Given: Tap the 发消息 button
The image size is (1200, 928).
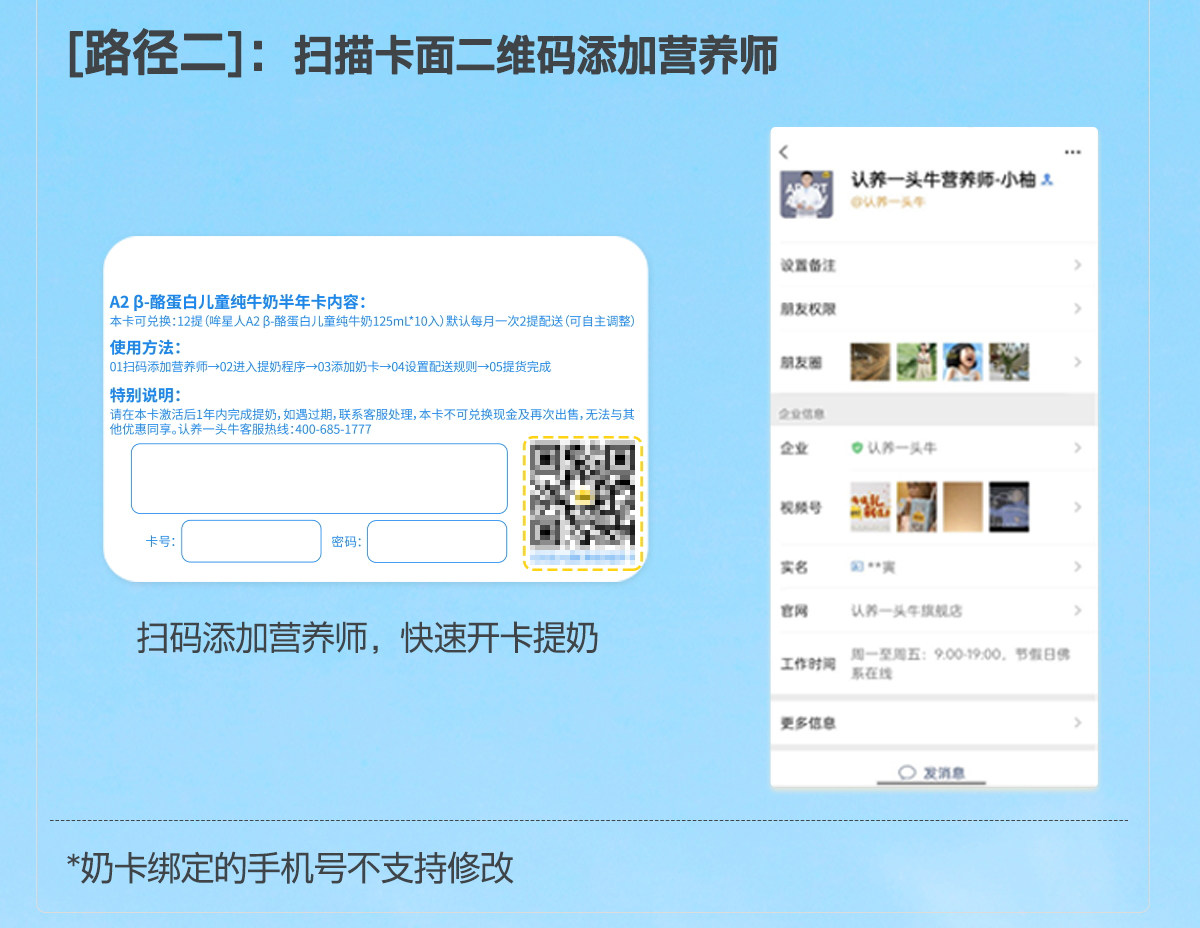Looking at the screenshot, I should (933, 773).
